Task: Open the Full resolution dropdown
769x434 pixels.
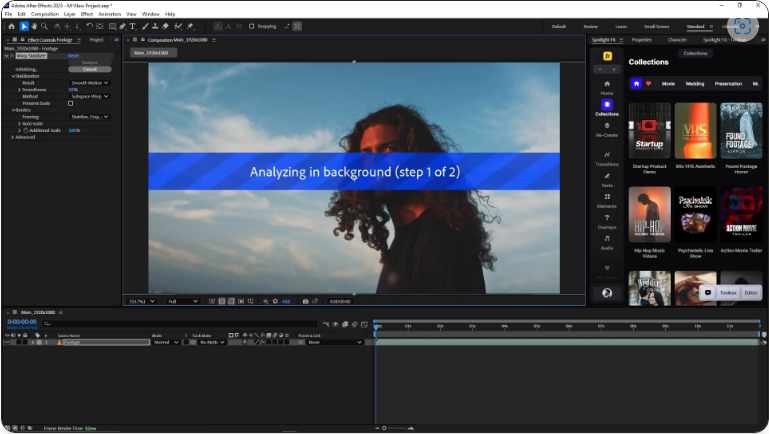Action: click(182, 301)
